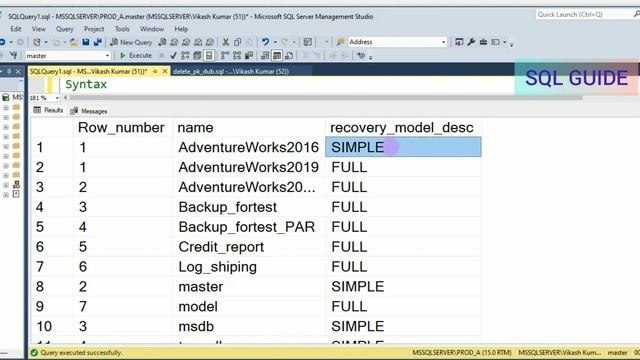Viewport: 640px width, 360px height.
Task: Execute the current query
Action: [x=136, y=56]
